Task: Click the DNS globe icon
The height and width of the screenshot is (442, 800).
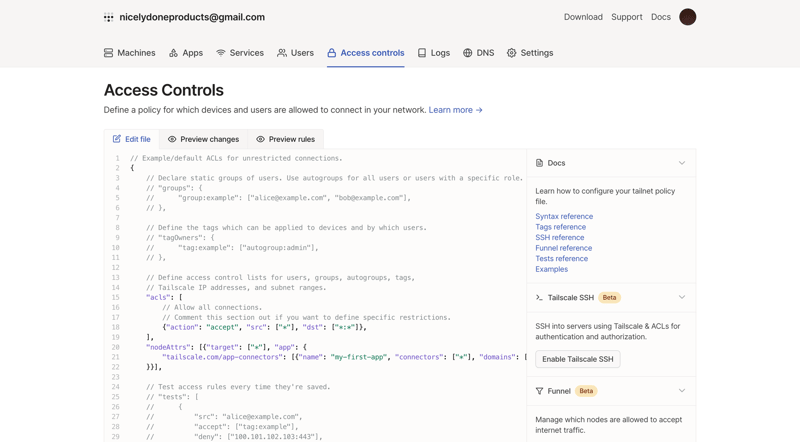Action: (467, 53)
